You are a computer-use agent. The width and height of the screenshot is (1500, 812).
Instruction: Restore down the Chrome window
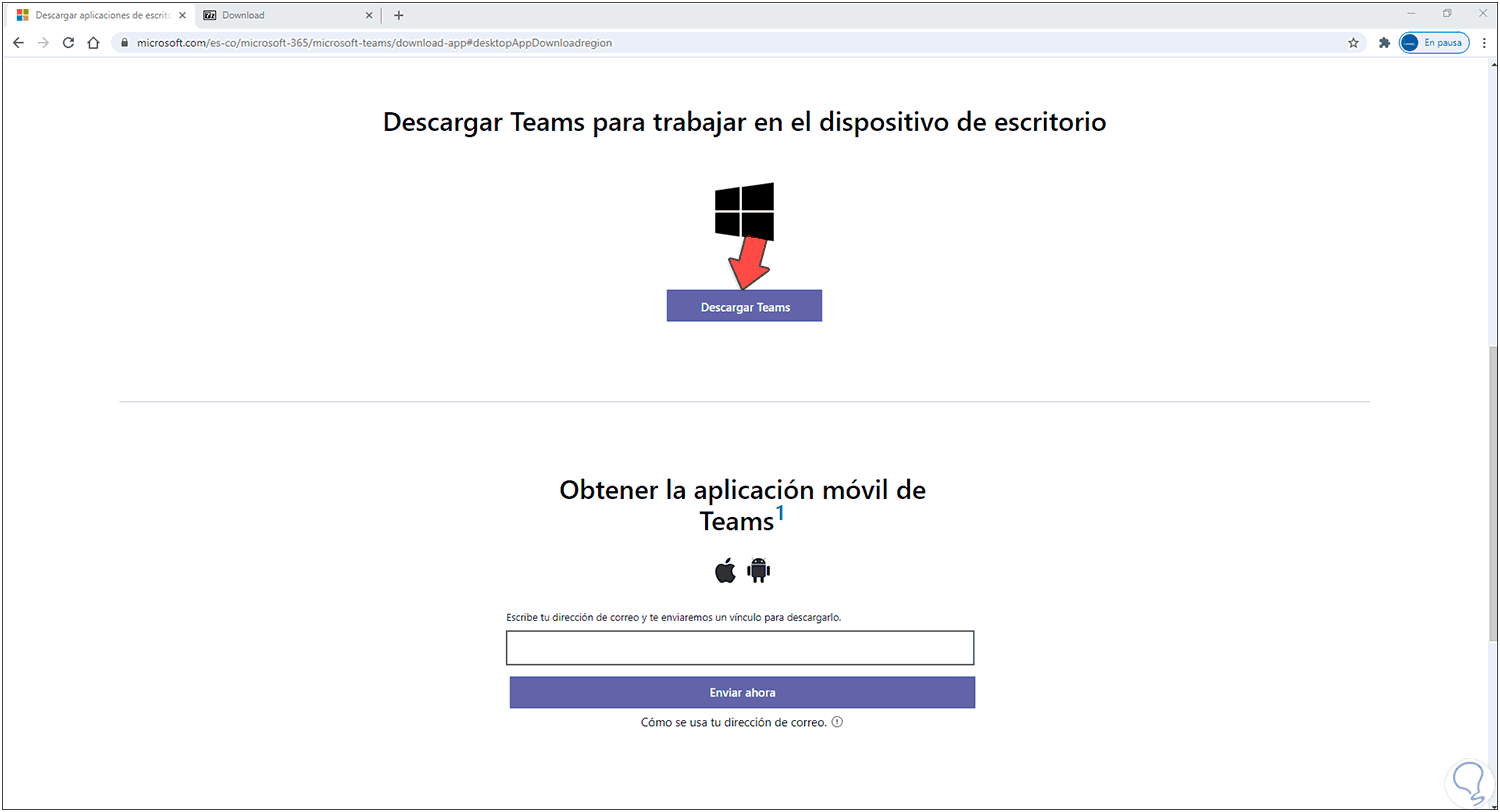coord(1447,14)
